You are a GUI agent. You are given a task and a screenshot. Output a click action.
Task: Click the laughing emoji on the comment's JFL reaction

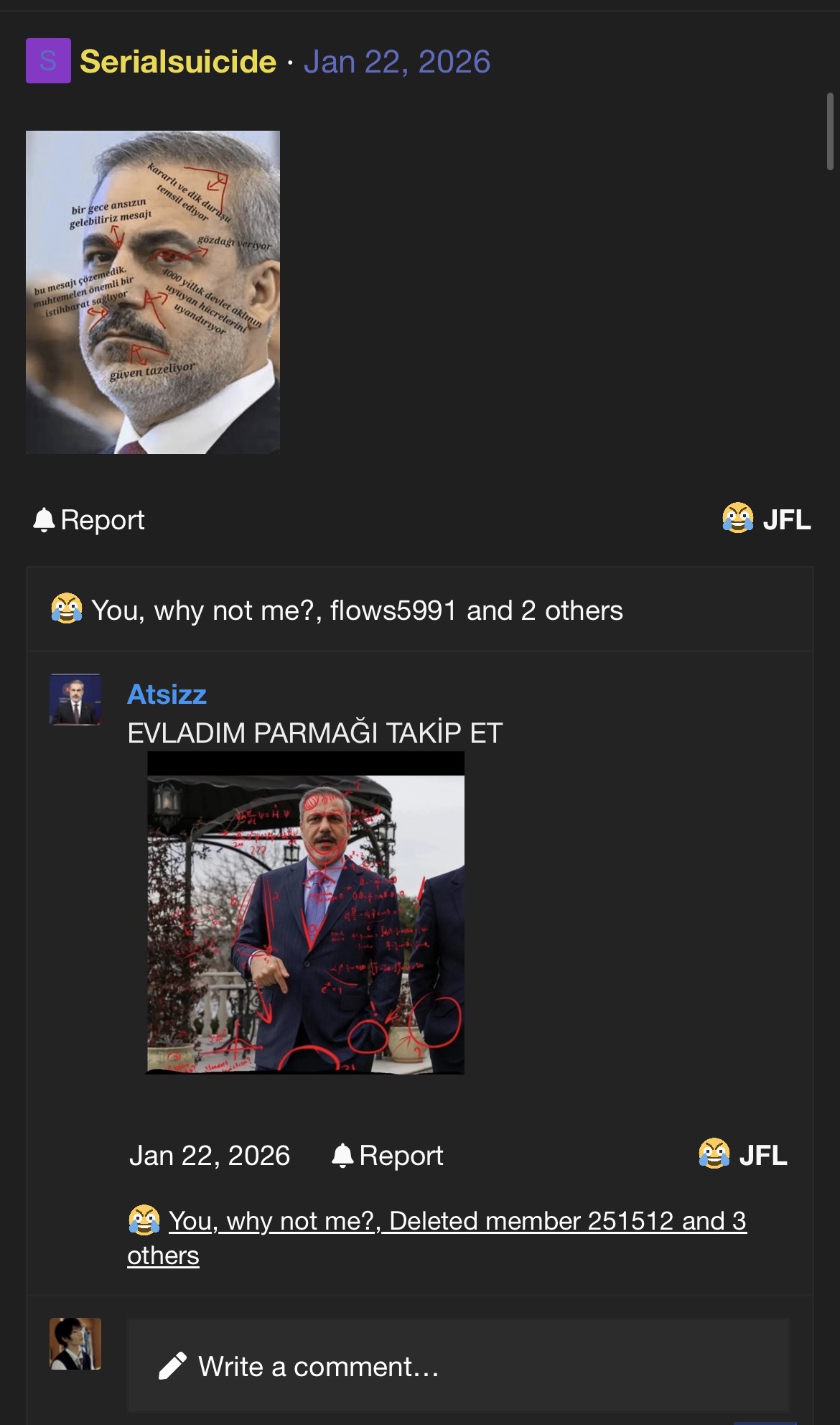(x=714, y=1154)
